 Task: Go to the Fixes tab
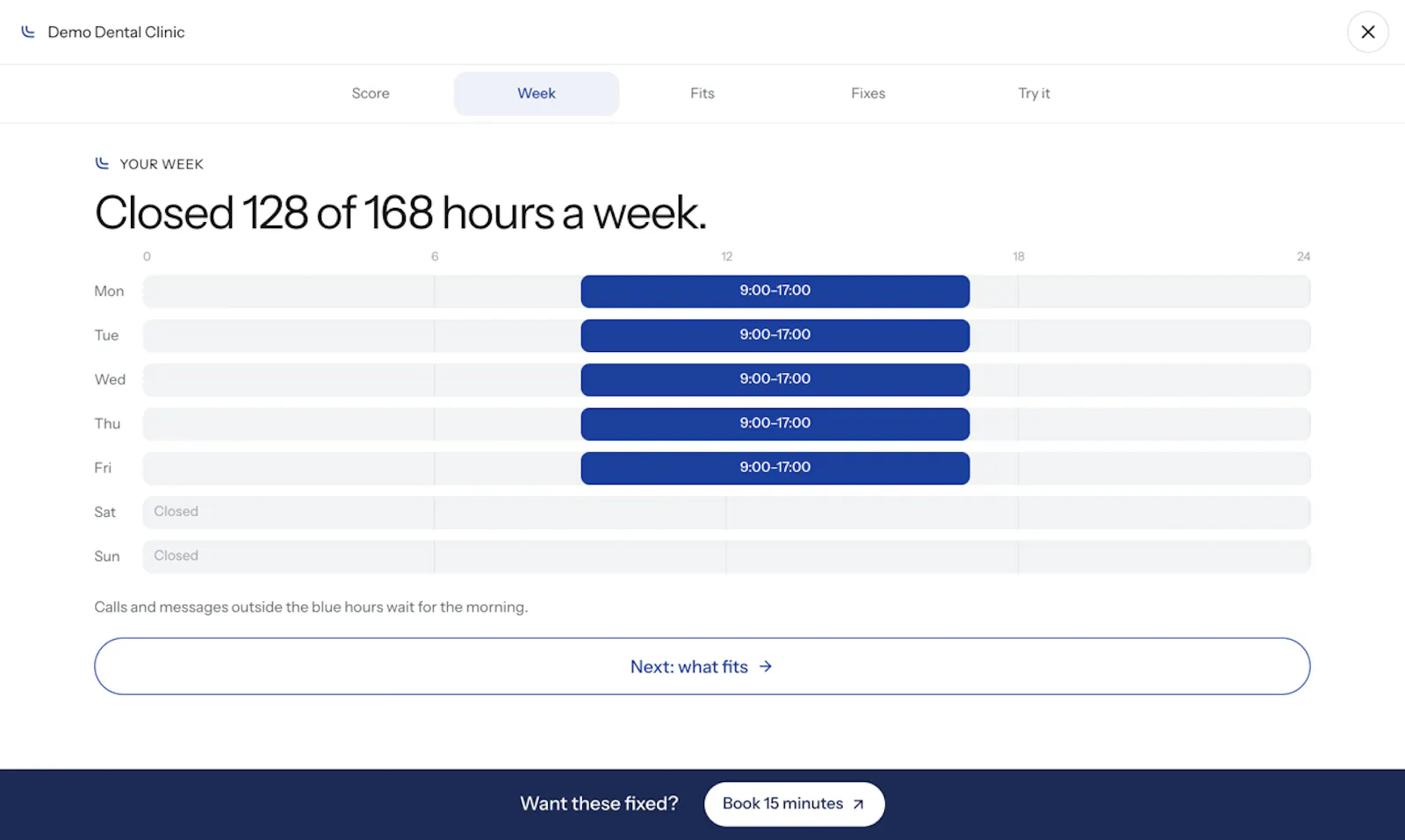tap(868, 93)
